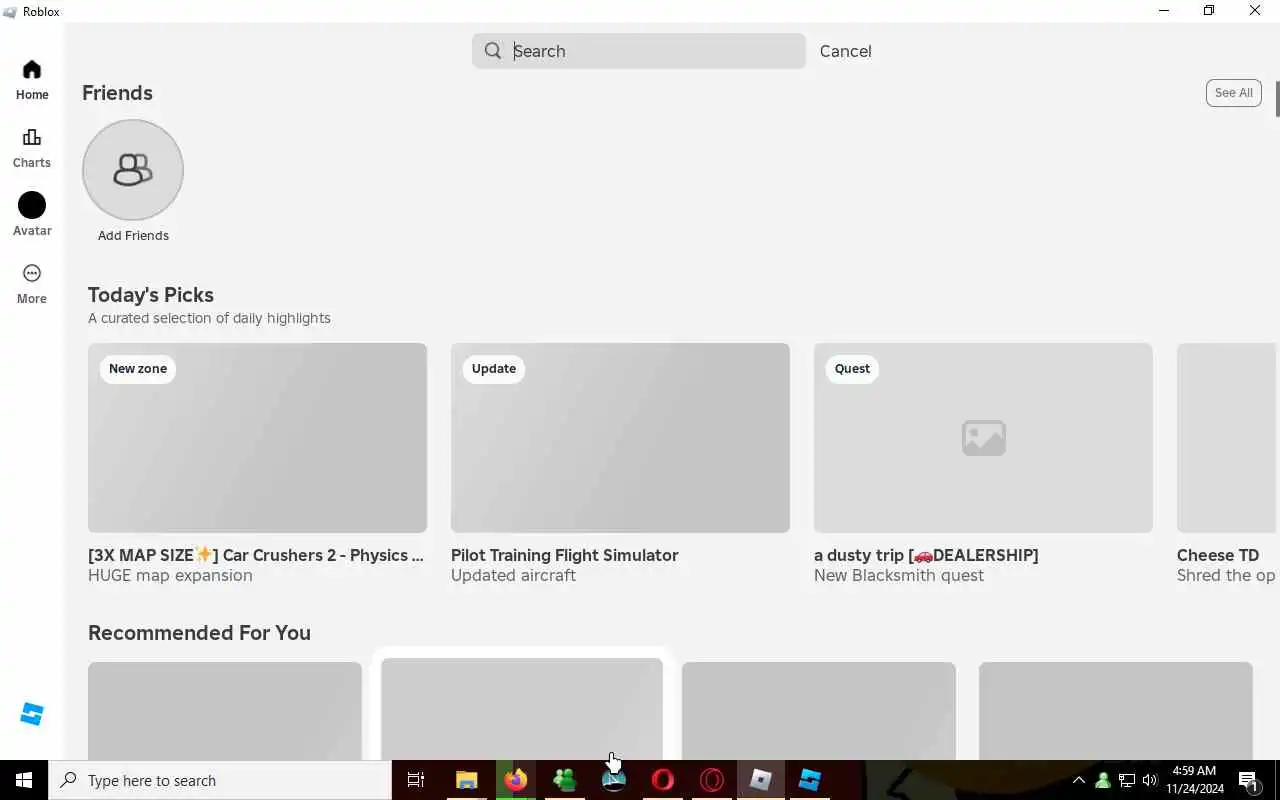Open Task View on the taskbar
Image resolution: width=1280 pixels, height=800 pixels.
click(416, 780)
